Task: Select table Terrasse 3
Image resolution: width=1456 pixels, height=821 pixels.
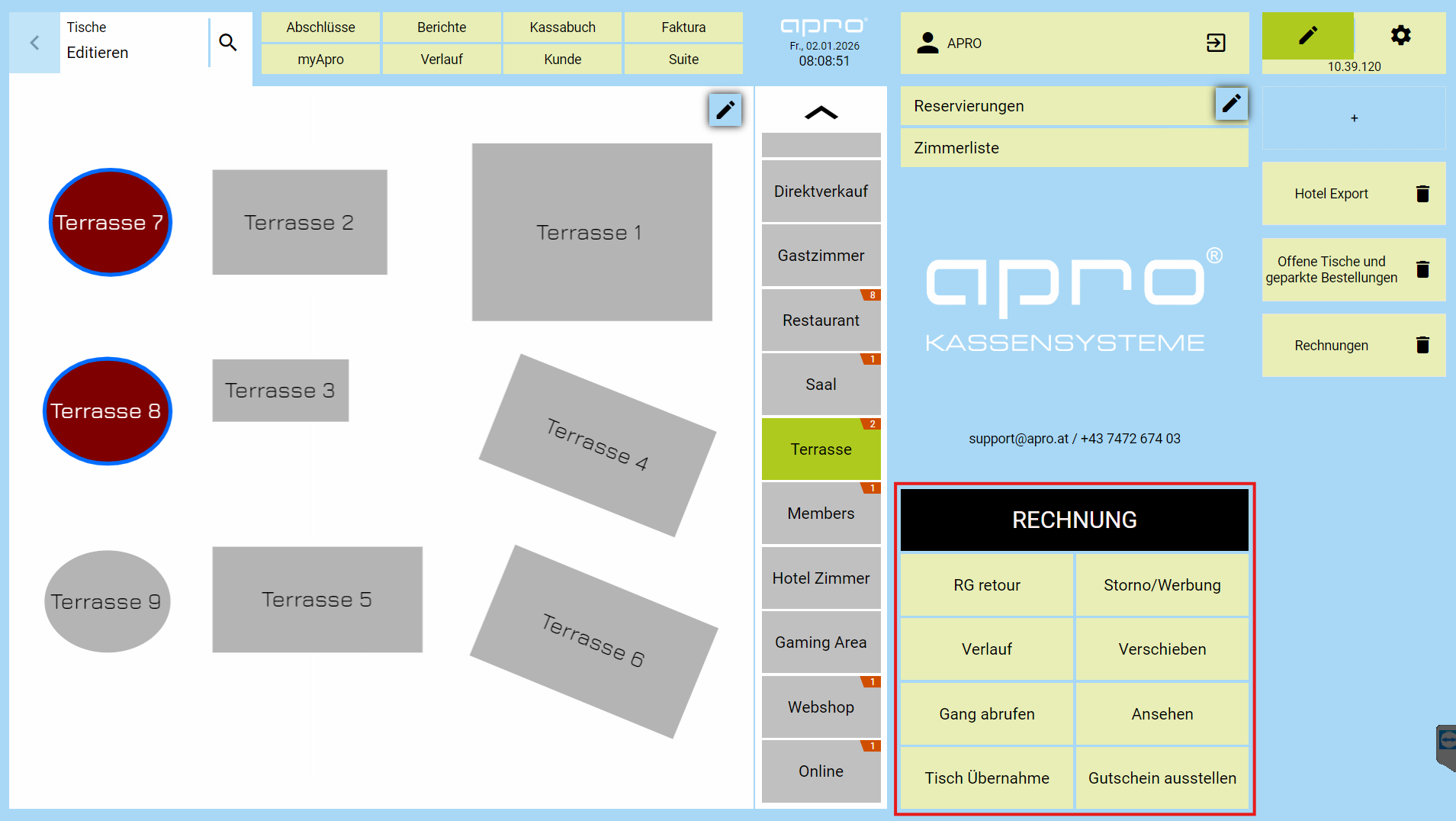Action: pyautogui.click(x=281, y=391)
